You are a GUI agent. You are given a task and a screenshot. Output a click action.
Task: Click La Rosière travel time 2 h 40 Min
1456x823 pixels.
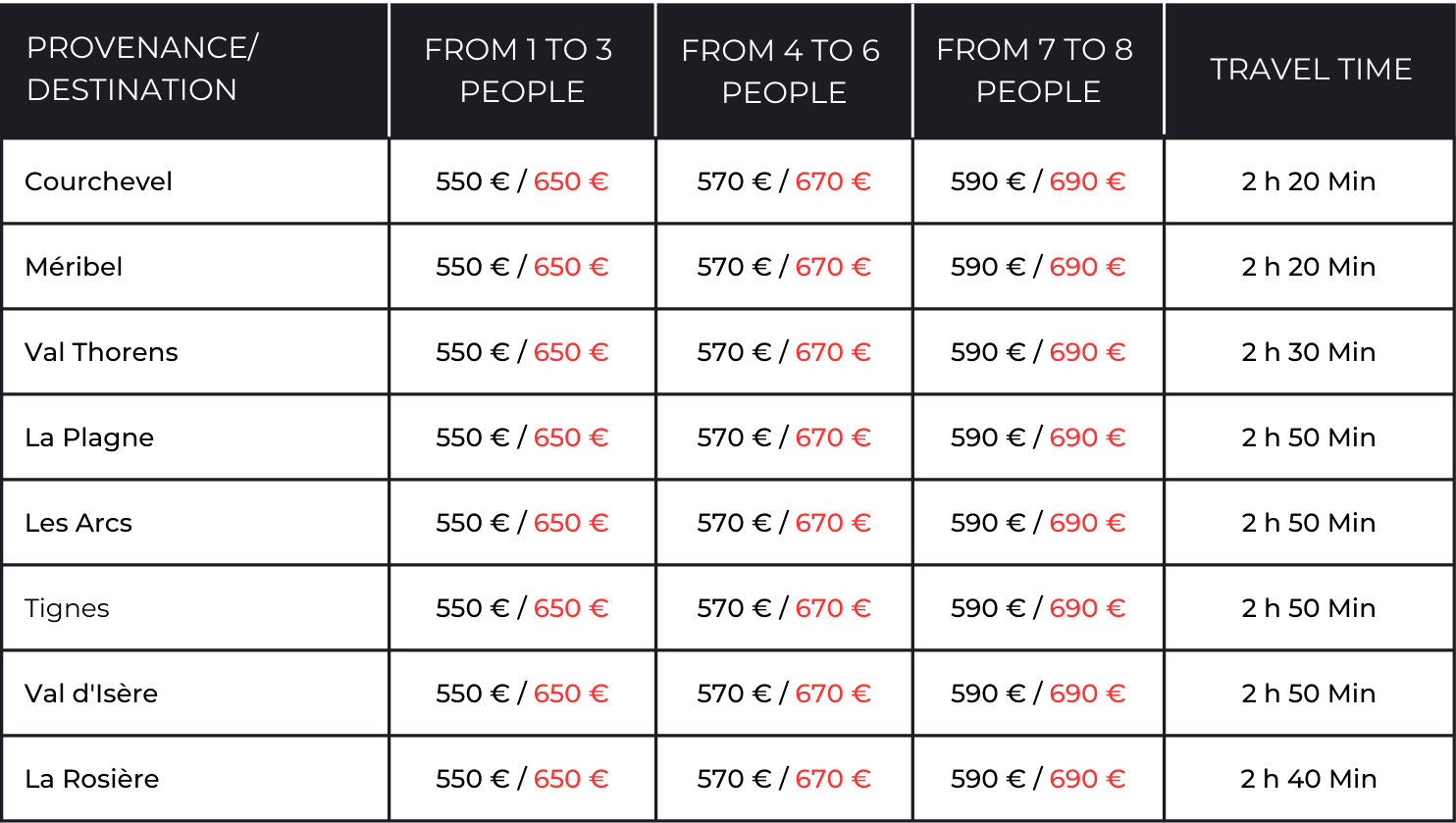coord(1309,779)
